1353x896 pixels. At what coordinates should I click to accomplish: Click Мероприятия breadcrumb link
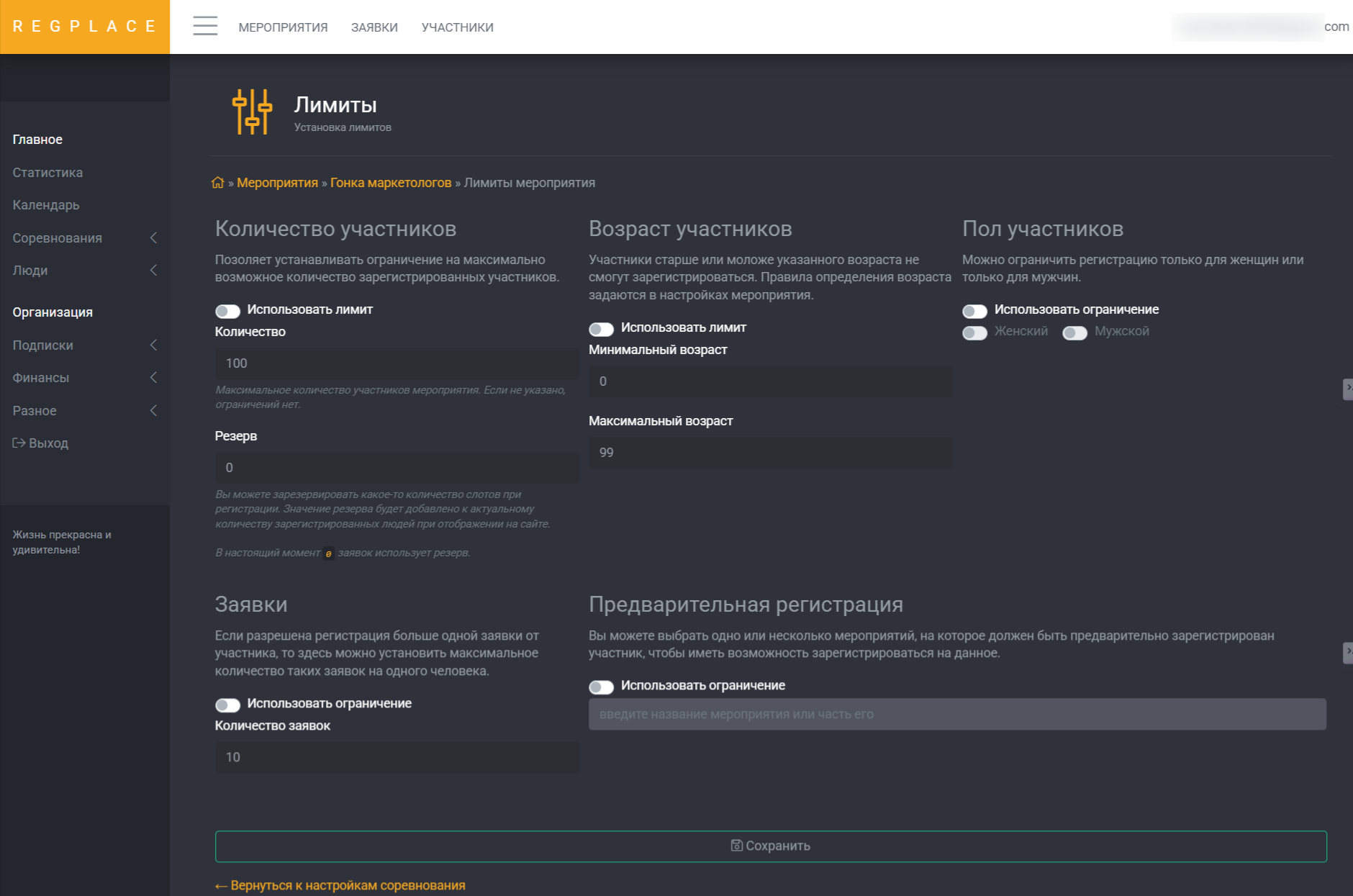pyautogui.click(x=277, y=183)
